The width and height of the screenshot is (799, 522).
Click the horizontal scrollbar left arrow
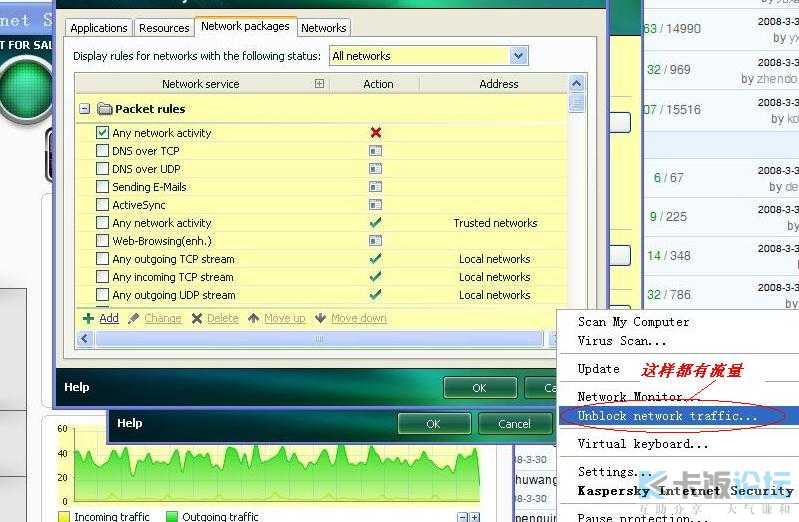tap(85, 338)
